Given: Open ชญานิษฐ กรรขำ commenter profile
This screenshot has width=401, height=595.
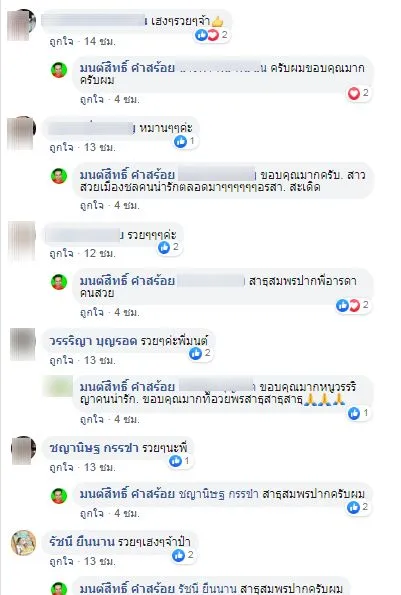Looking at the screenshot, I should [93, 448].
